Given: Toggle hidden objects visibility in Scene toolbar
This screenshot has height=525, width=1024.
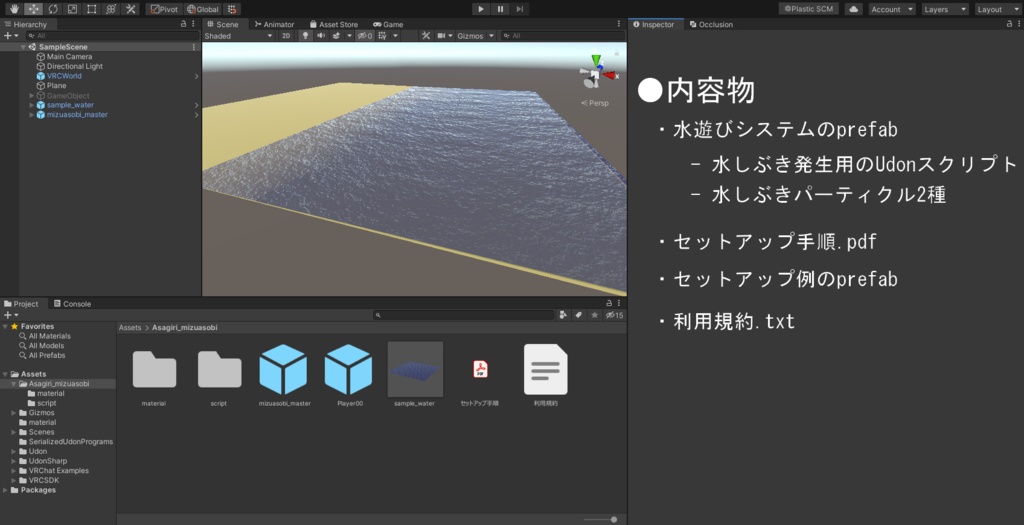Looking at the screenshot, I should pyautogui.click(x=364, y=36).
